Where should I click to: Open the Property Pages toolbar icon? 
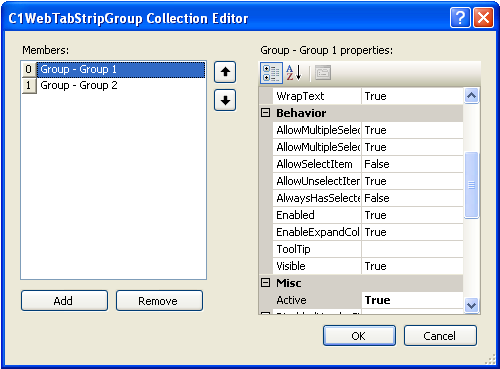point(323,73)
